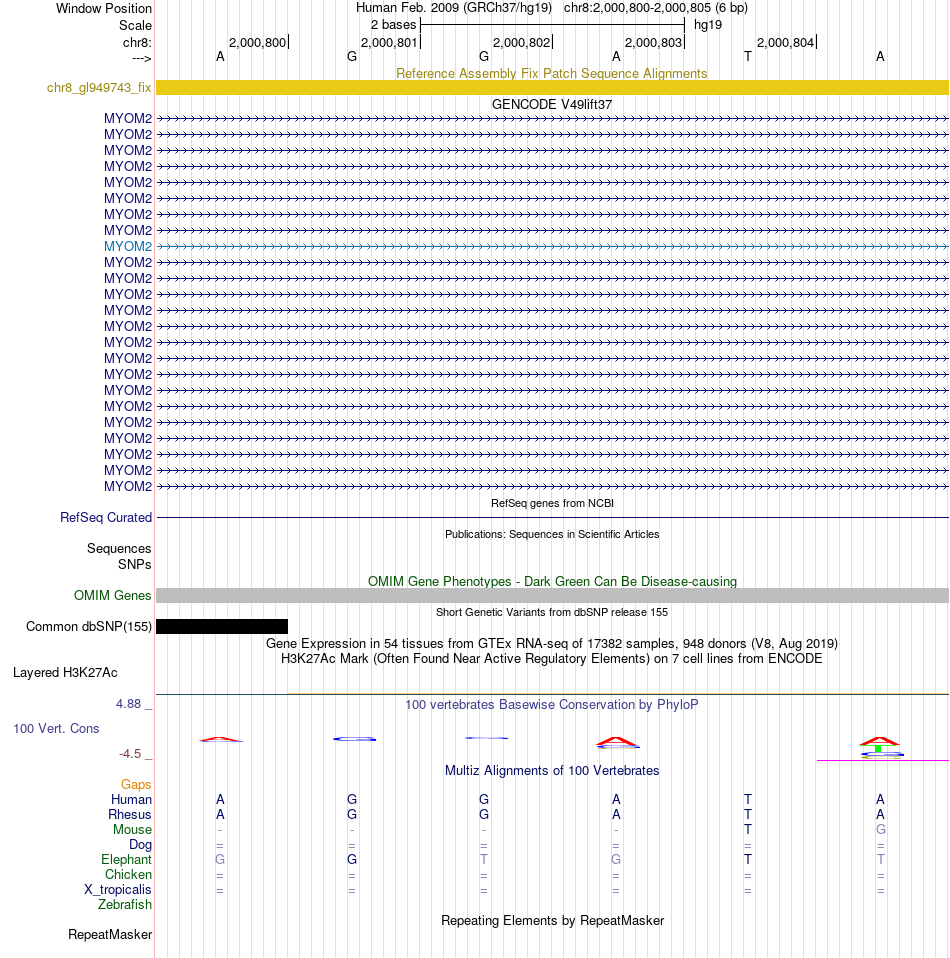Click the 'Common dbSNP(155)' track label
This screenshot has width=950, height=958.
pos(89,627)
